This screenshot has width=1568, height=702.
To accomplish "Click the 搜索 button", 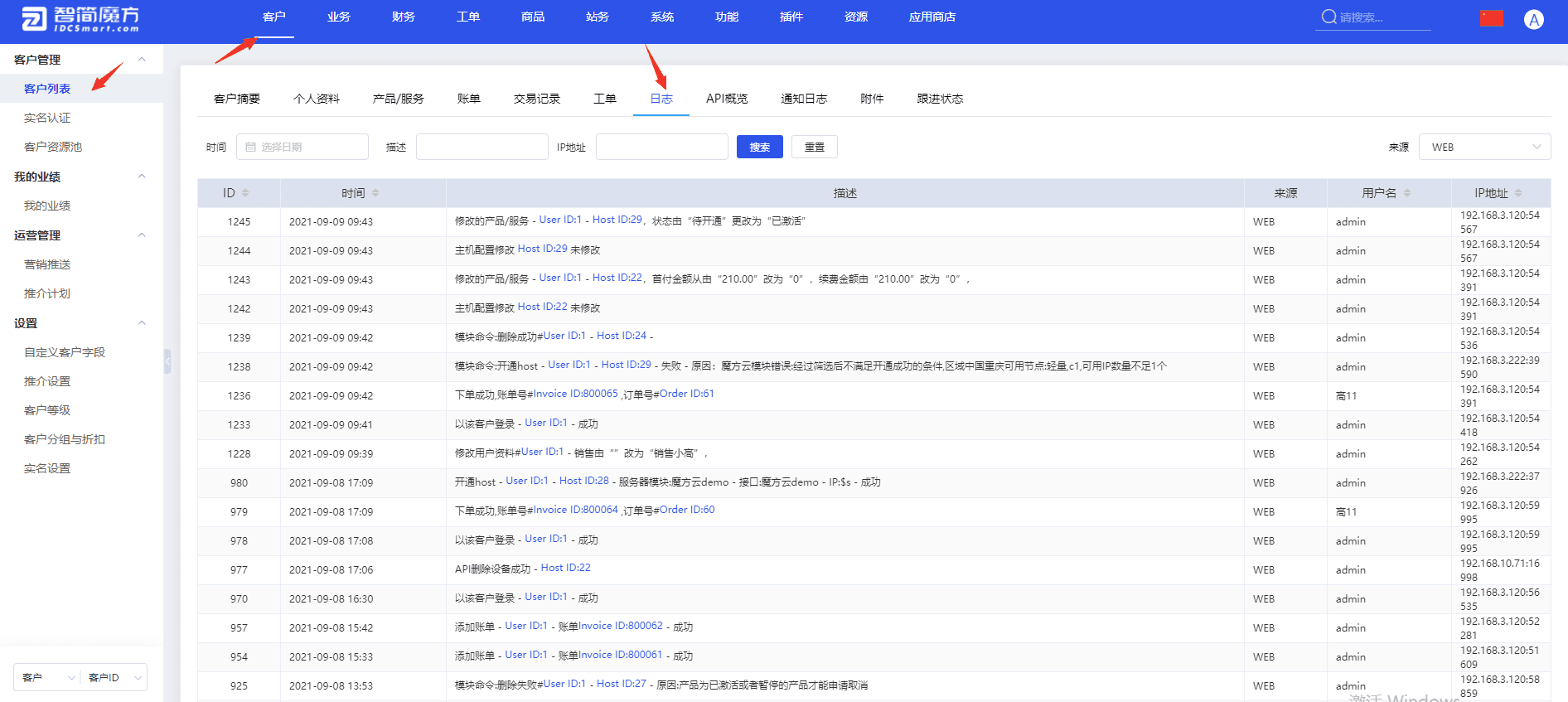I will coord(760,147).
